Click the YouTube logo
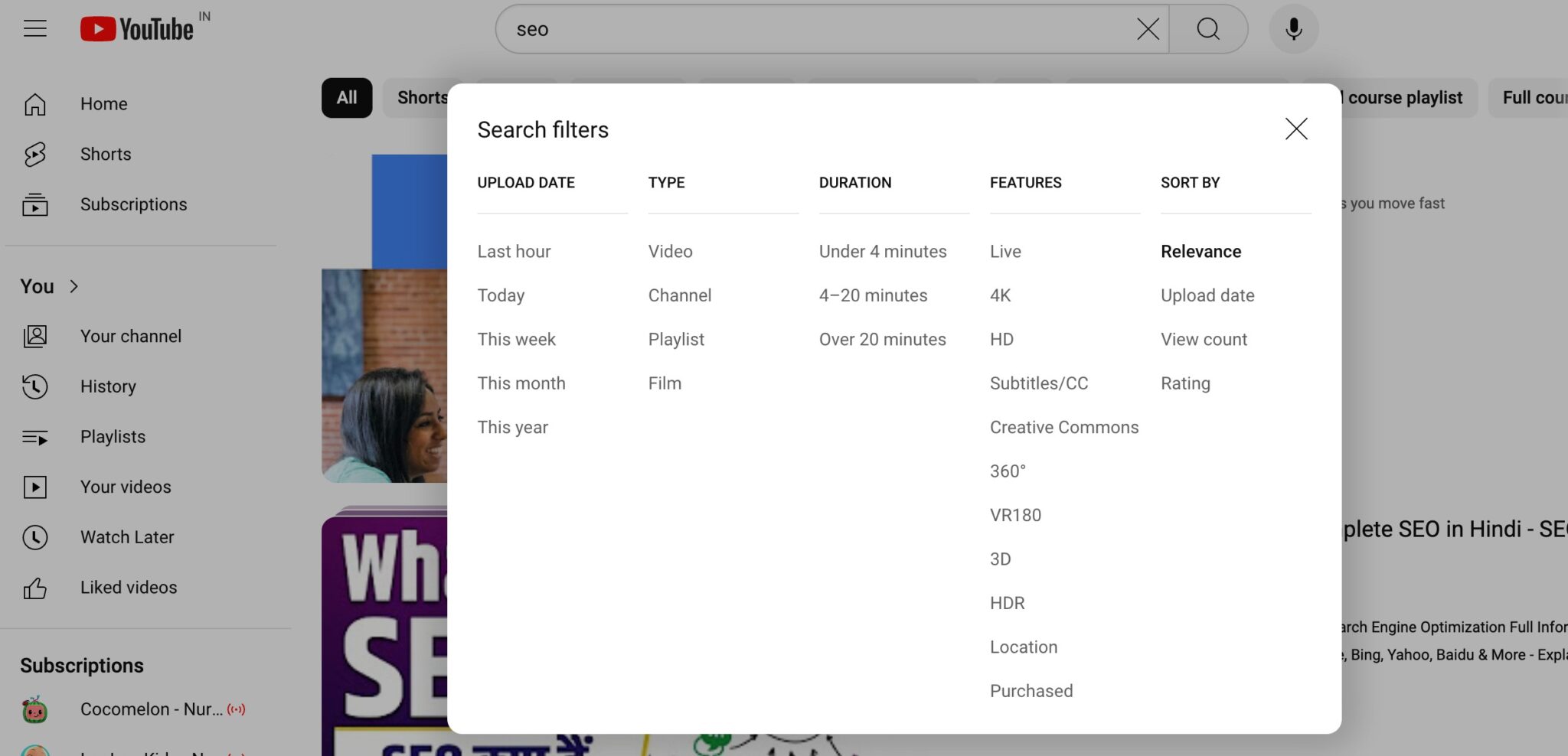1568x756 pixels. click(137, 29)
